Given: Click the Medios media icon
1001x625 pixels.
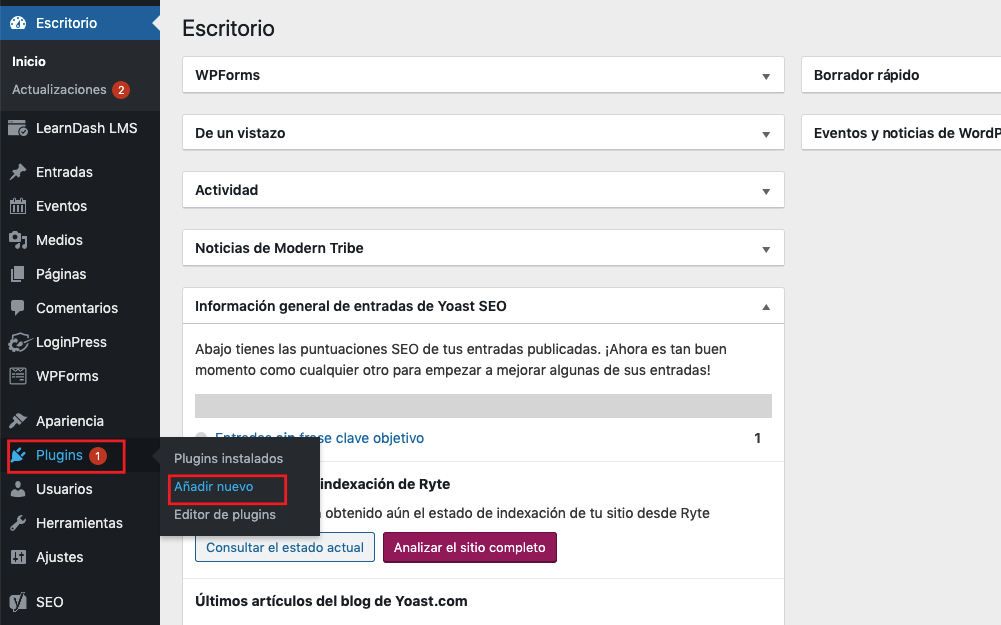Looking at the screenshot, I should pyautogui.click(x=18, y=240).
